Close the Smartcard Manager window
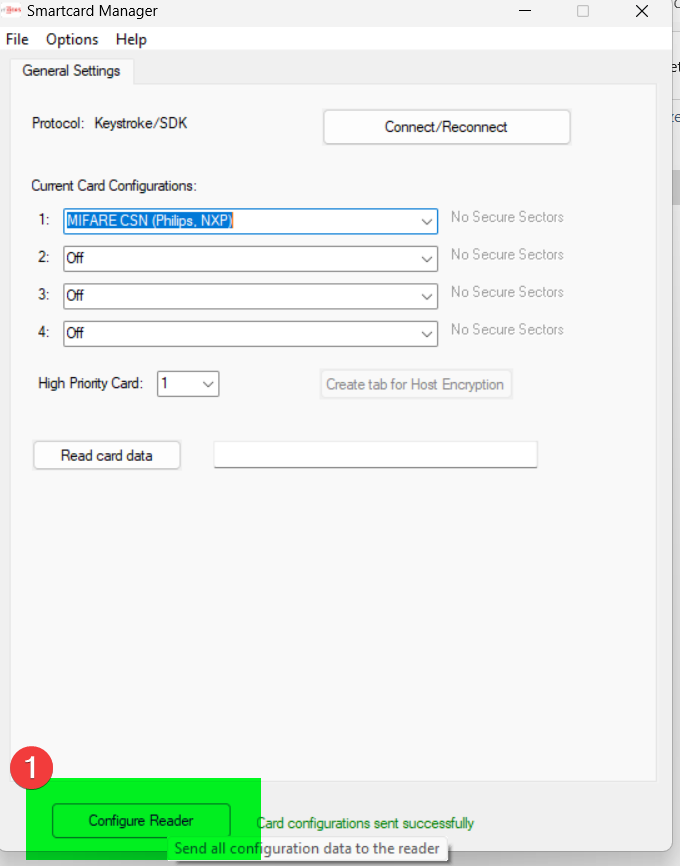680x866 pixels. click(642, 11)
